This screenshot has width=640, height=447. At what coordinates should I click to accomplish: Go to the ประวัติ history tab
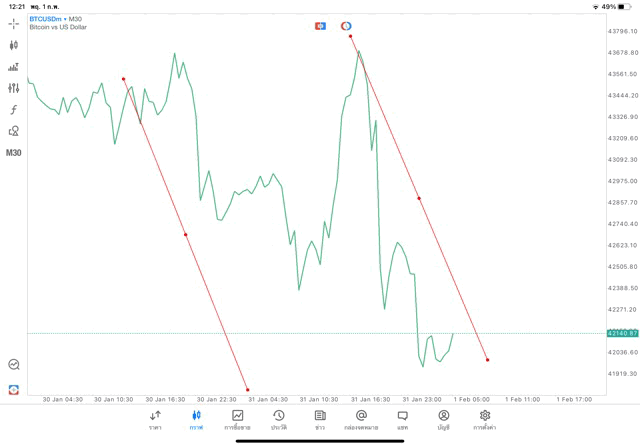click(x=278, y=419)
